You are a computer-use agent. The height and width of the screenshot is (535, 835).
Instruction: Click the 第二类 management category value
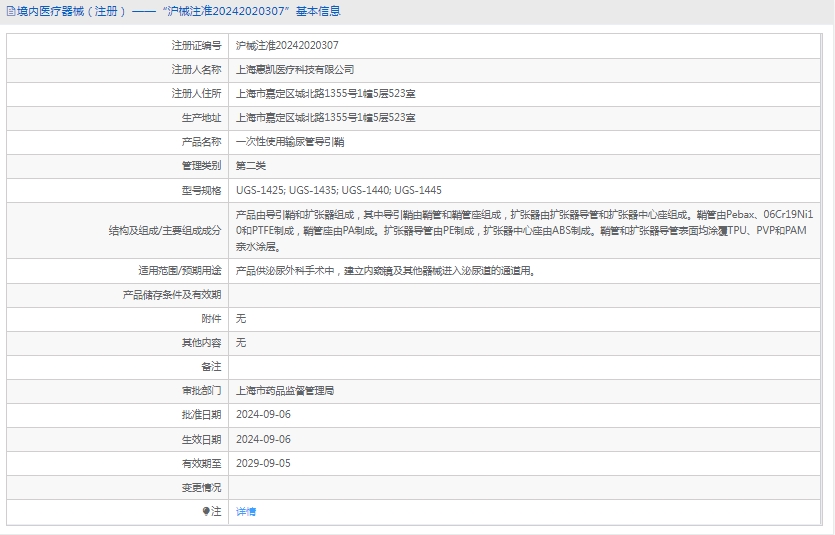(x=250, y=166)
